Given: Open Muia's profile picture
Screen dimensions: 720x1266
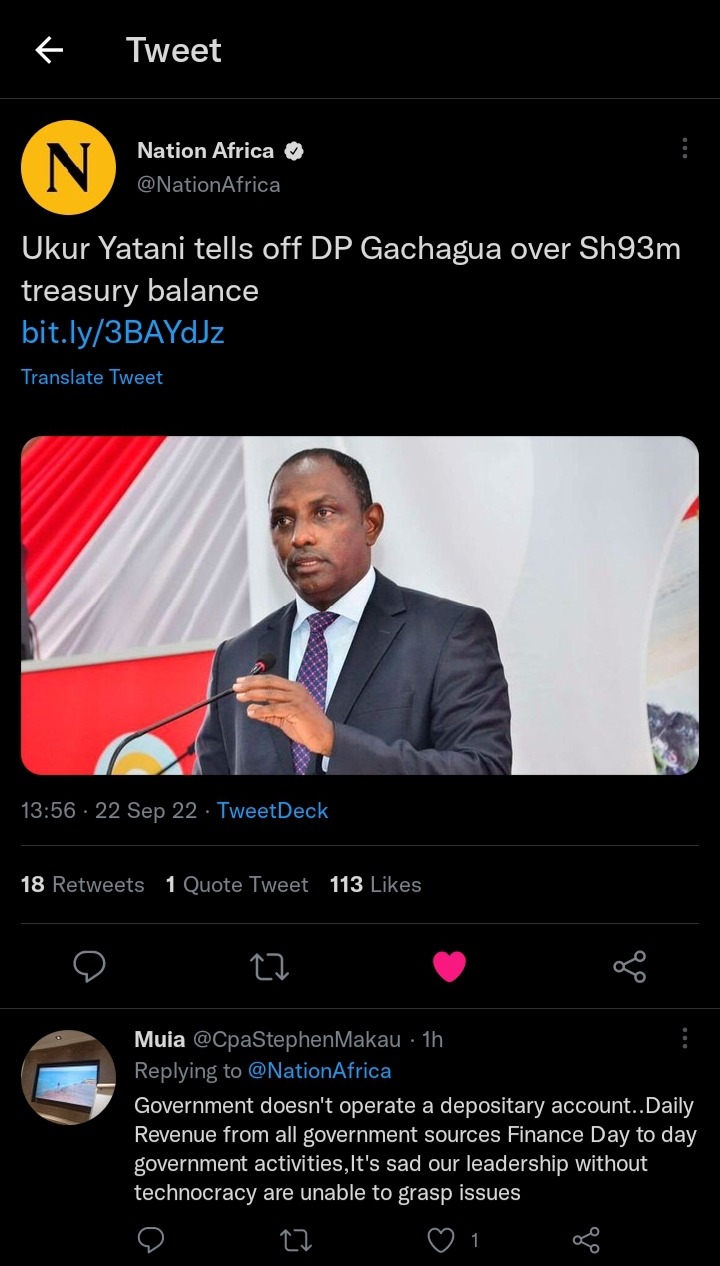Looking at the screenshot, I should (x=69, y=1078).
